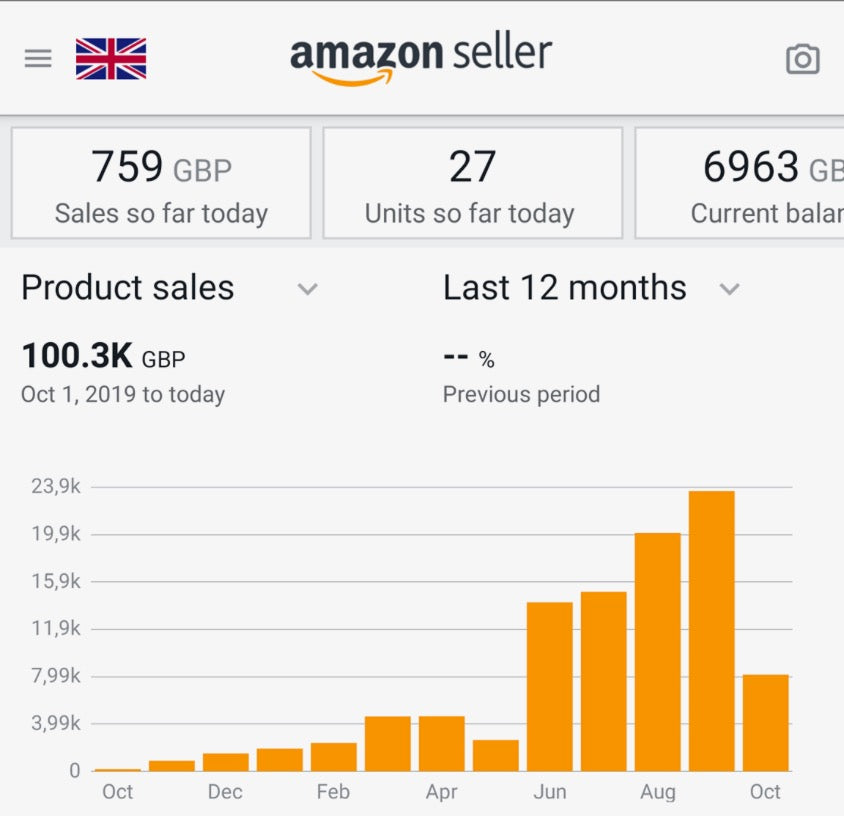Select the July sales bar
844x816 pixels.
point(604,681)
